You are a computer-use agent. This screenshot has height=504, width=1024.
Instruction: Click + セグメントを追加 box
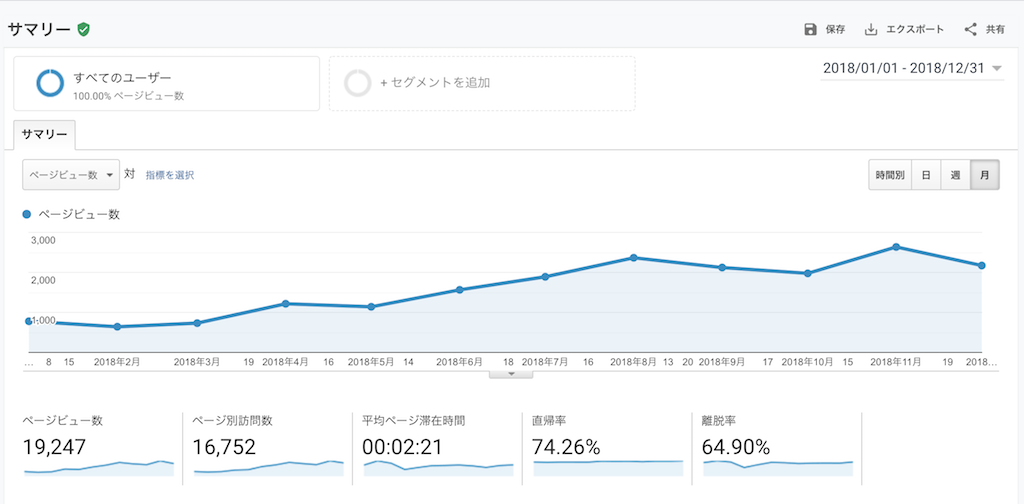coord(482,83)
